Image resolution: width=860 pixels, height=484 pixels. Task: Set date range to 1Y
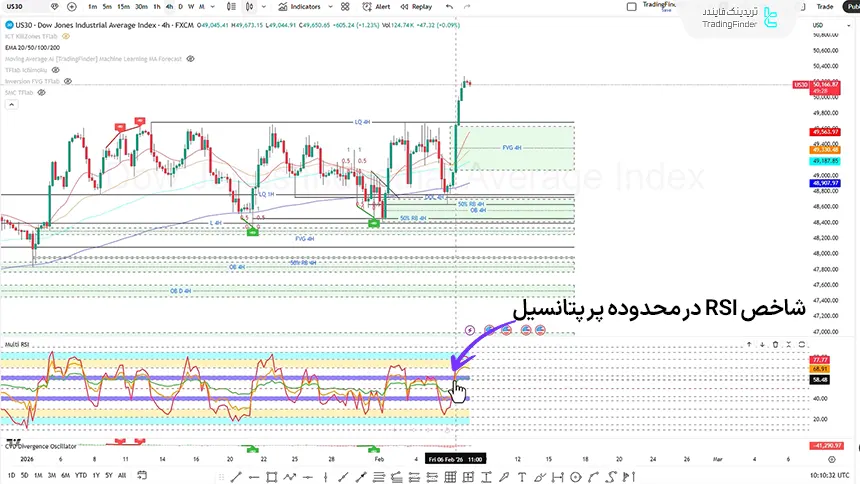[97, 475]
